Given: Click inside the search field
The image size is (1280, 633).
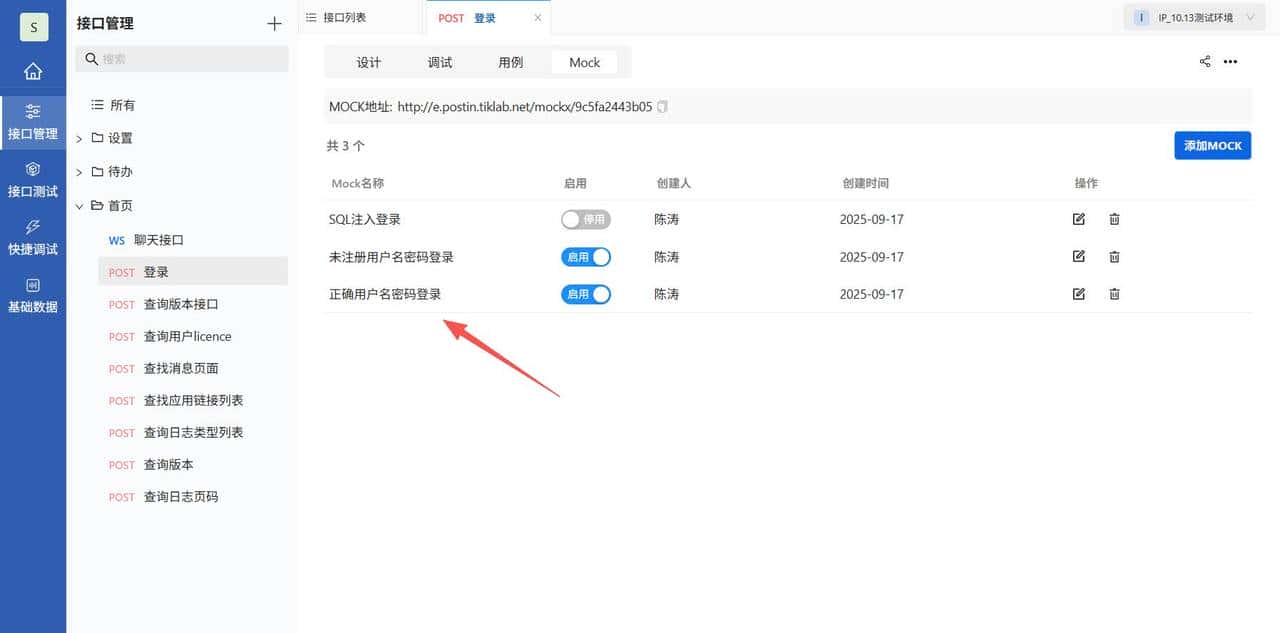Looking at the screenshot, I should 182,60.
